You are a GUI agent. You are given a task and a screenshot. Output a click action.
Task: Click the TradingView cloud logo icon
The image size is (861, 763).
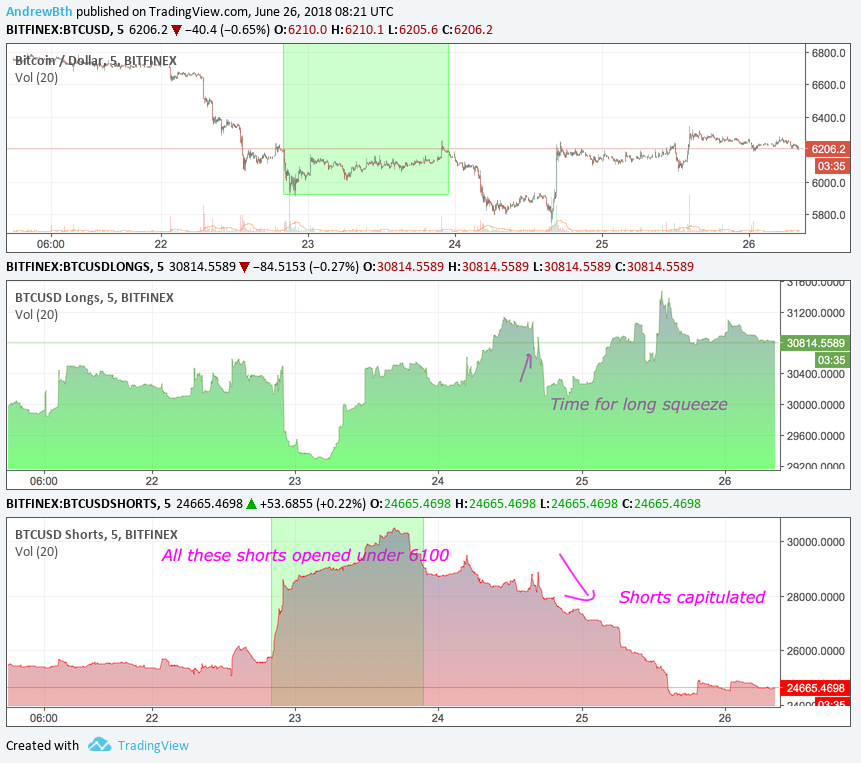pyautogui.click(x=100, y=744)
